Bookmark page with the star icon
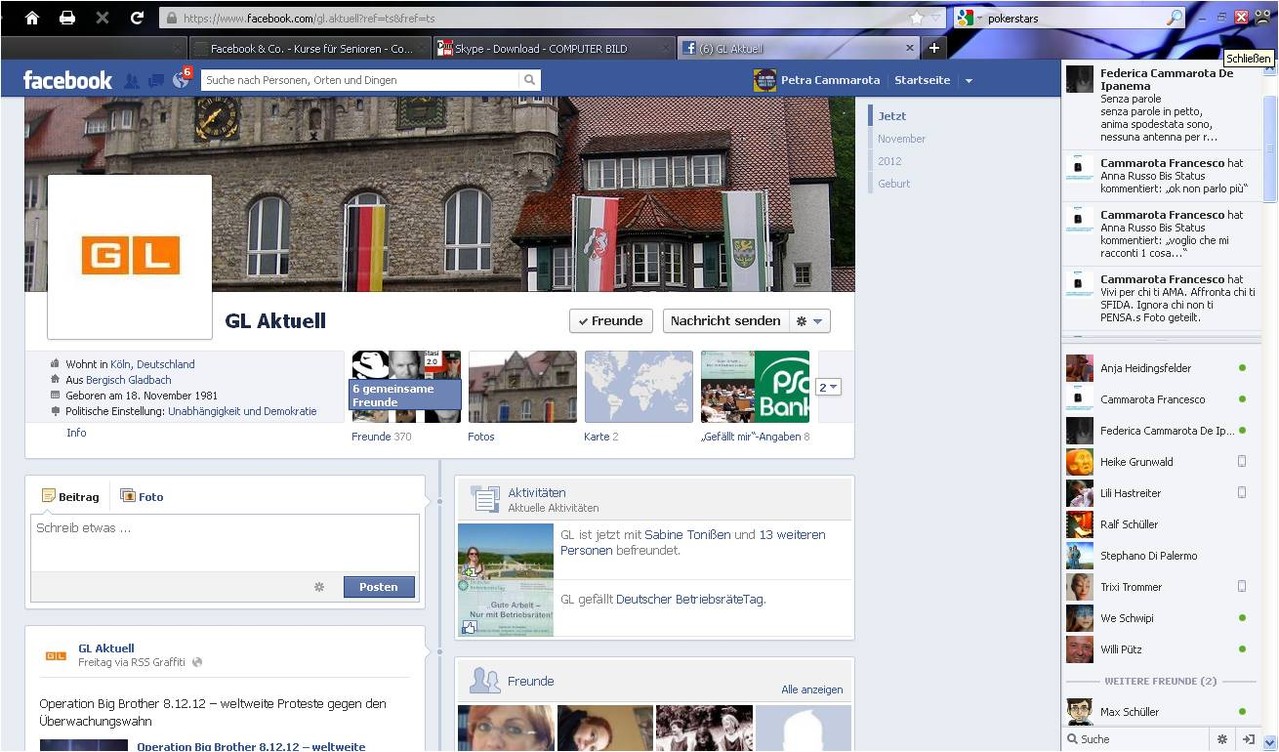This screenshot has width=1279, height=752. (916, 18)
